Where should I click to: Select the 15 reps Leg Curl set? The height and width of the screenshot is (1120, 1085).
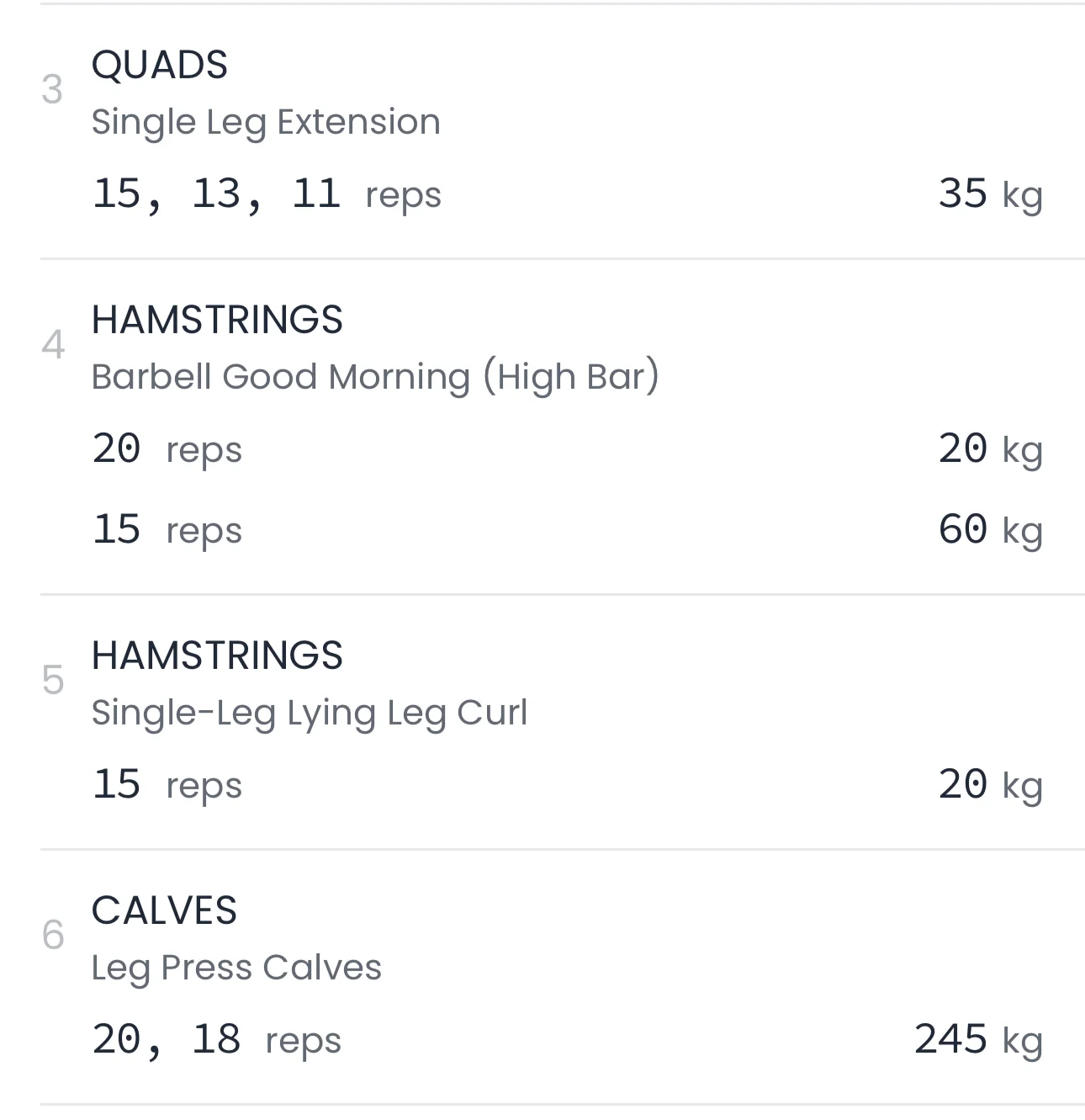tap(167, 785)
